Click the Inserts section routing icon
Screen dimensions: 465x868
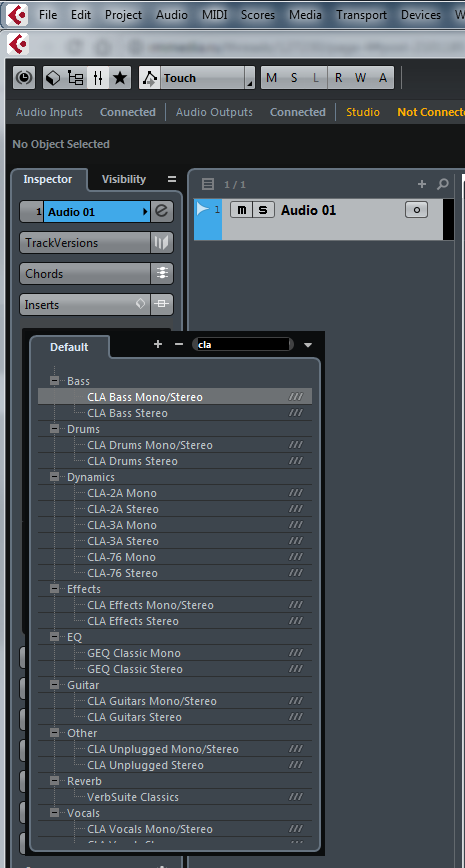162,304
